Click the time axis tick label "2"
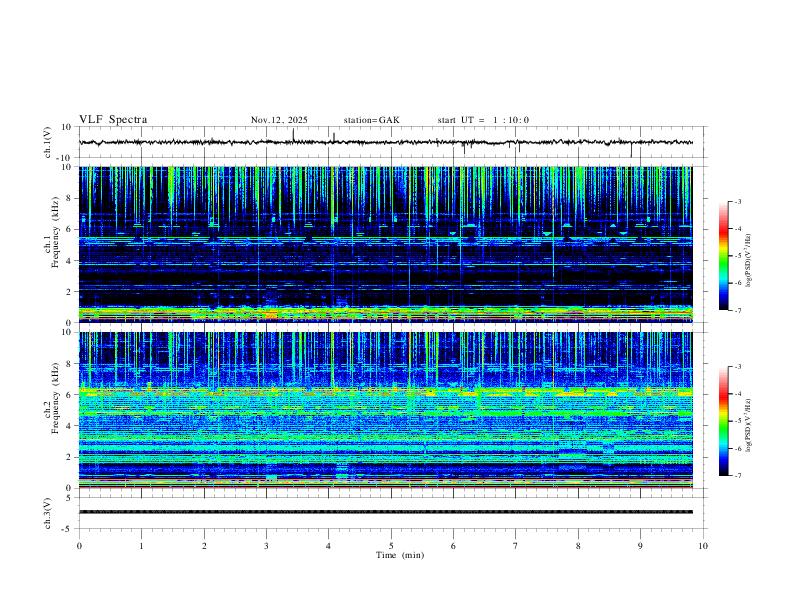Viewport: 792px width, 612px height. [x=204, y=546]
